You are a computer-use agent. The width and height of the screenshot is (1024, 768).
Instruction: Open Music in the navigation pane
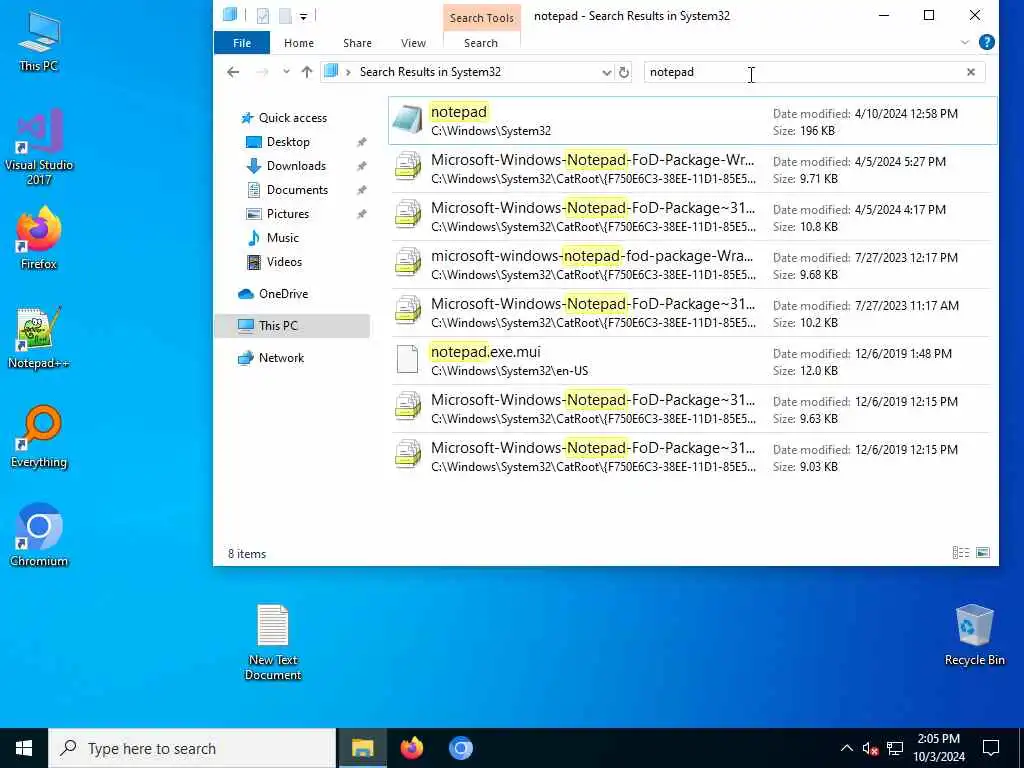pos(282,238)
